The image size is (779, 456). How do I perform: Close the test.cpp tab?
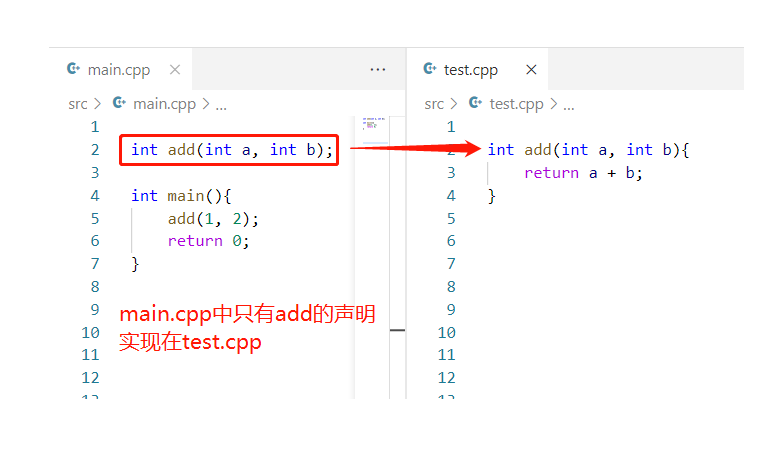click(531, 70)
